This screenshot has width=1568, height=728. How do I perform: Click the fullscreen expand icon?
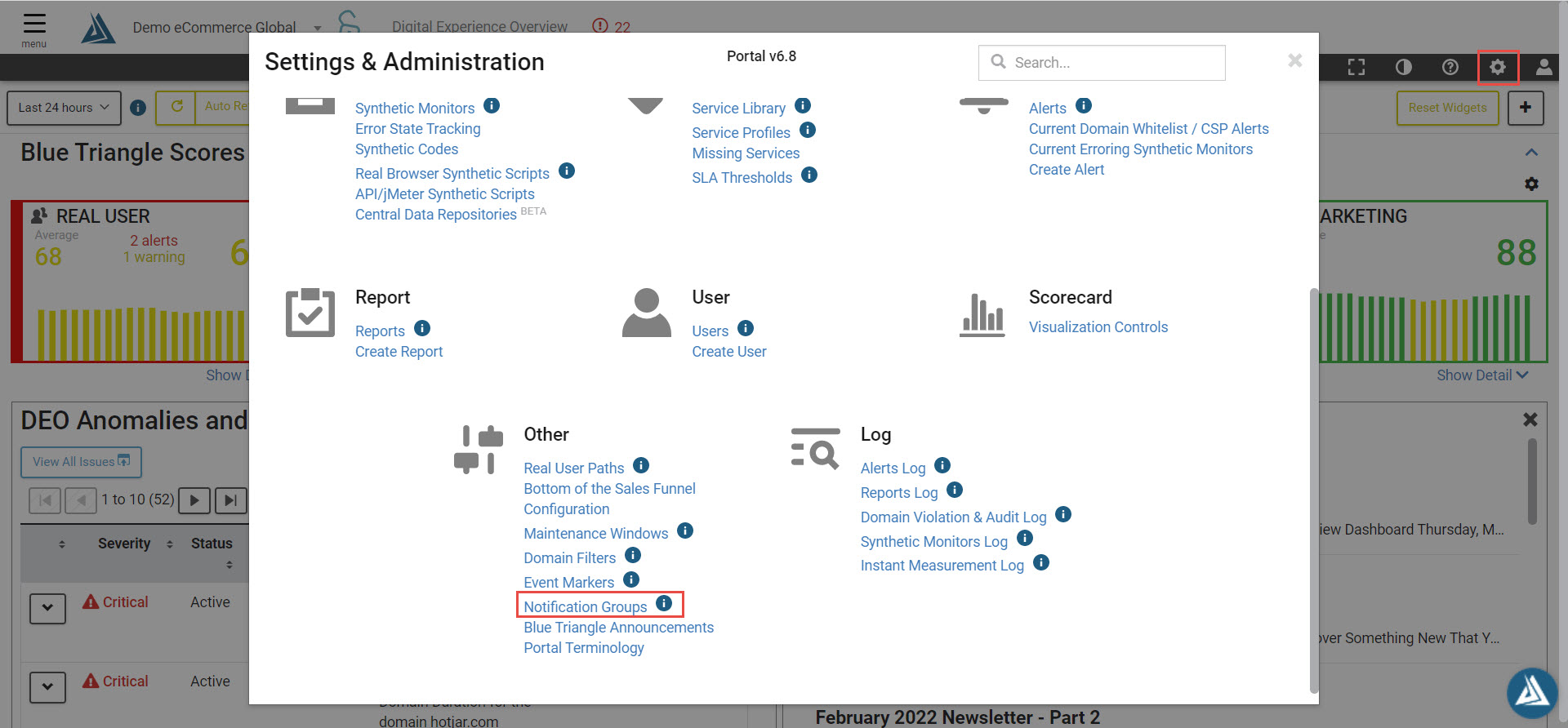(x=1356, y=67)
